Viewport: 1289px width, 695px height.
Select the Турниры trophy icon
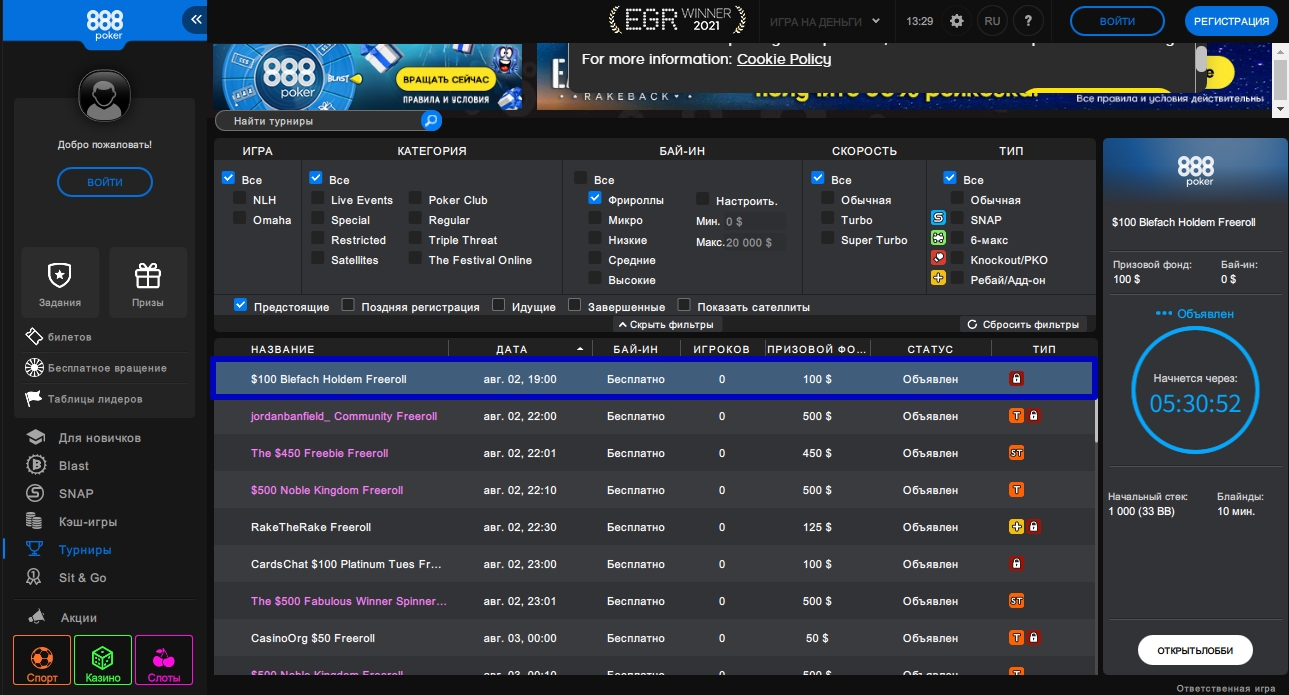pos(36,550)
